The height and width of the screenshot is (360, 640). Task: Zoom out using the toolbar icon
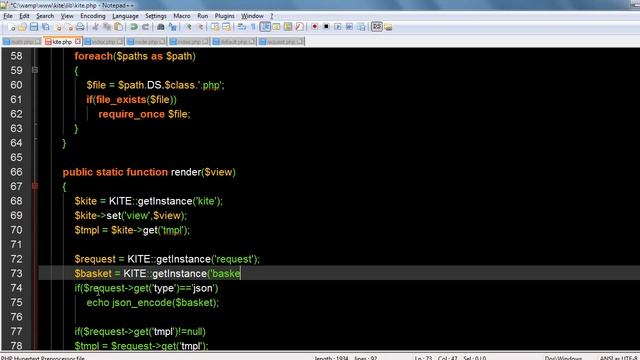point(200,27)
